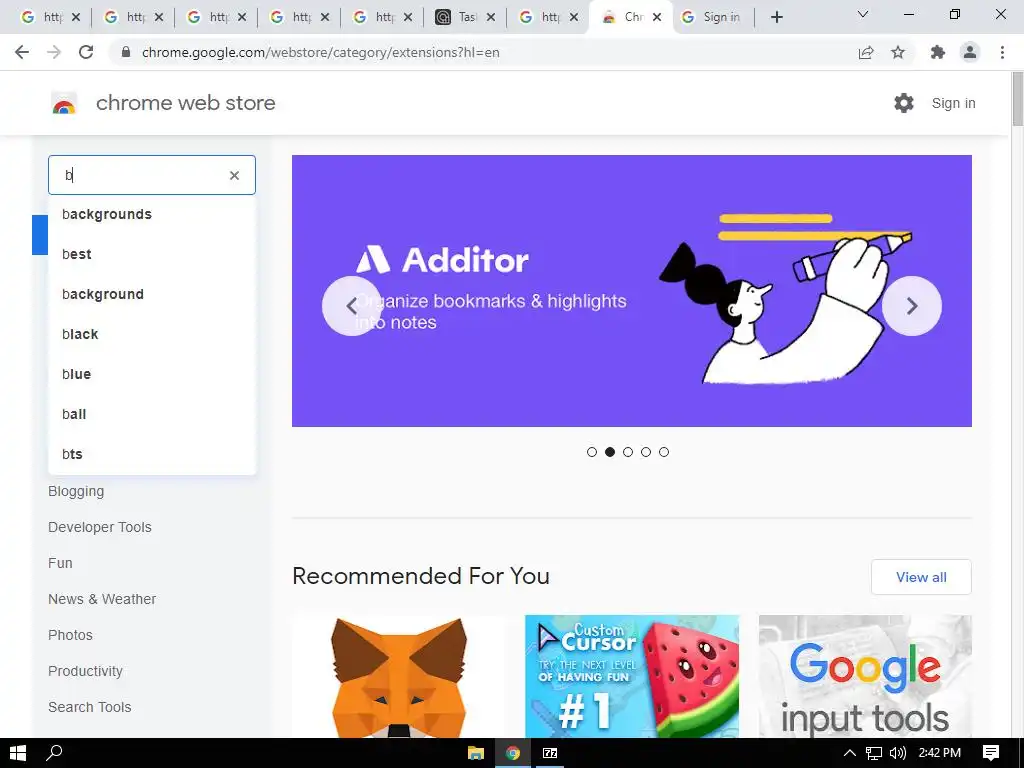The width and height of the screenshot is (1024, 768).
Task: Open the volume tray icon
Action: point(898,753)
